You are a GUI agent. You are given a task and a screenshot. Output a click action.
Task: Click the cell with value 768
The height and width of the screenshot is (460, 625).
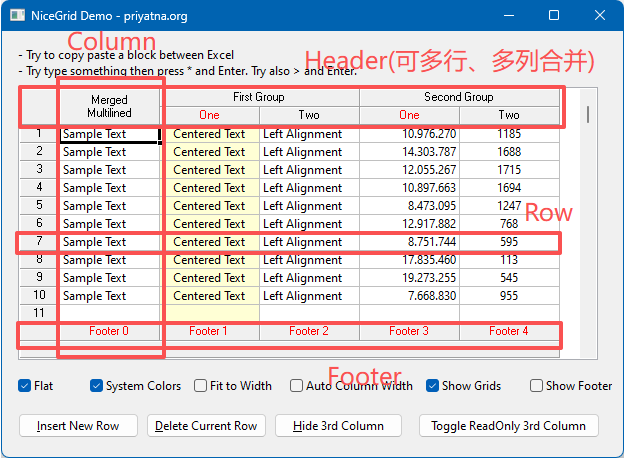pos(509,224)
